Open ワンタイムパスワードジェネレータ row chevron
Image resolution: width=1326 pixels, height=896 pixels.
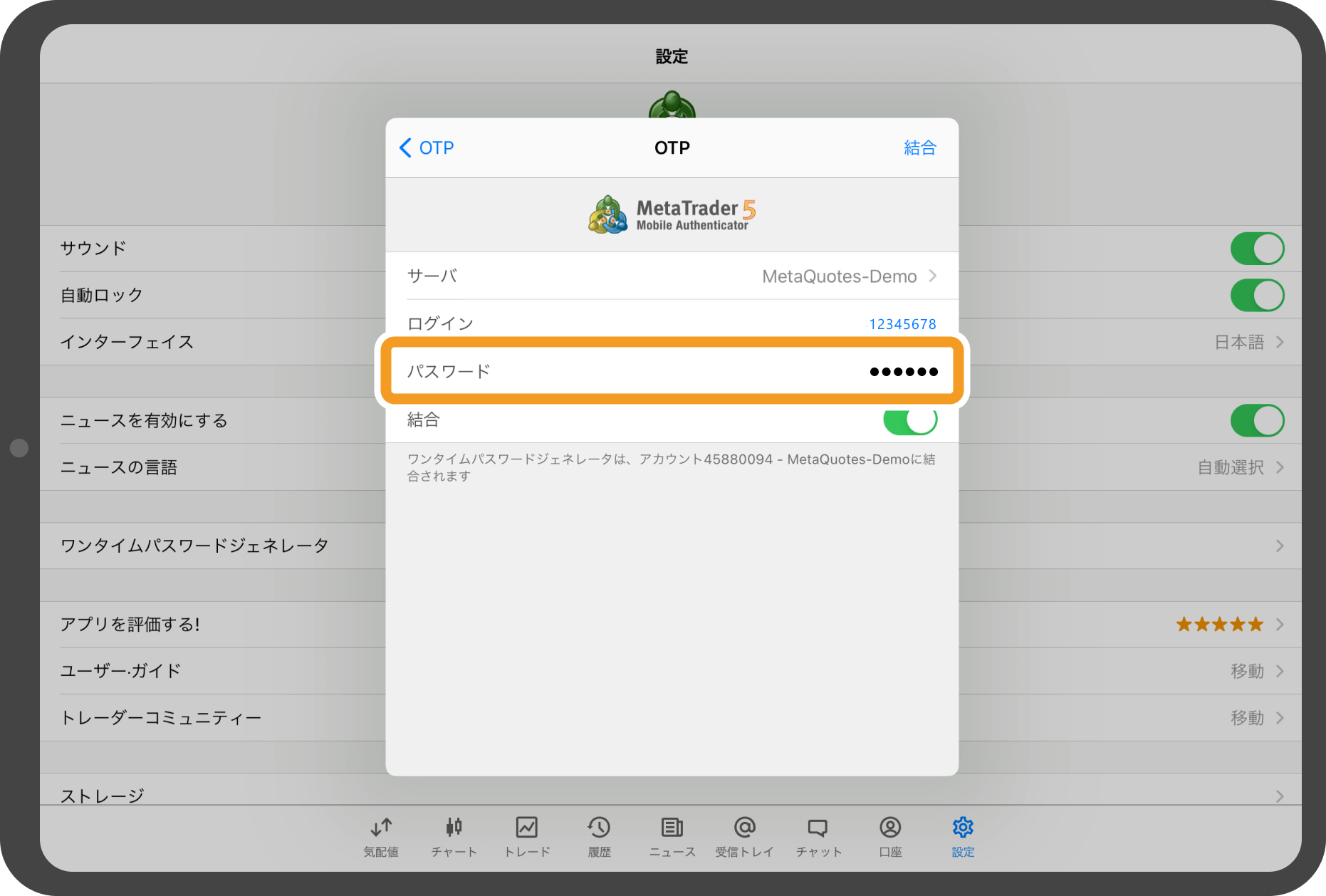1280,546
